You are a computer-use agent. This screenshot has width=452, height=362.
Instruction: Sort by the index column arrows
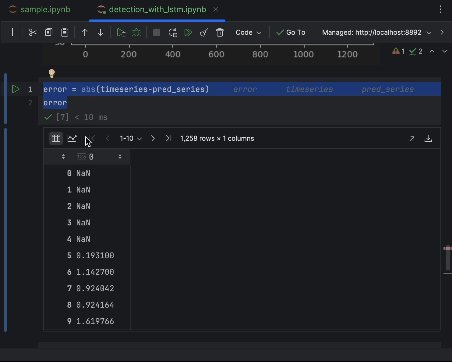pyautogui.click(x=63, y=156)
